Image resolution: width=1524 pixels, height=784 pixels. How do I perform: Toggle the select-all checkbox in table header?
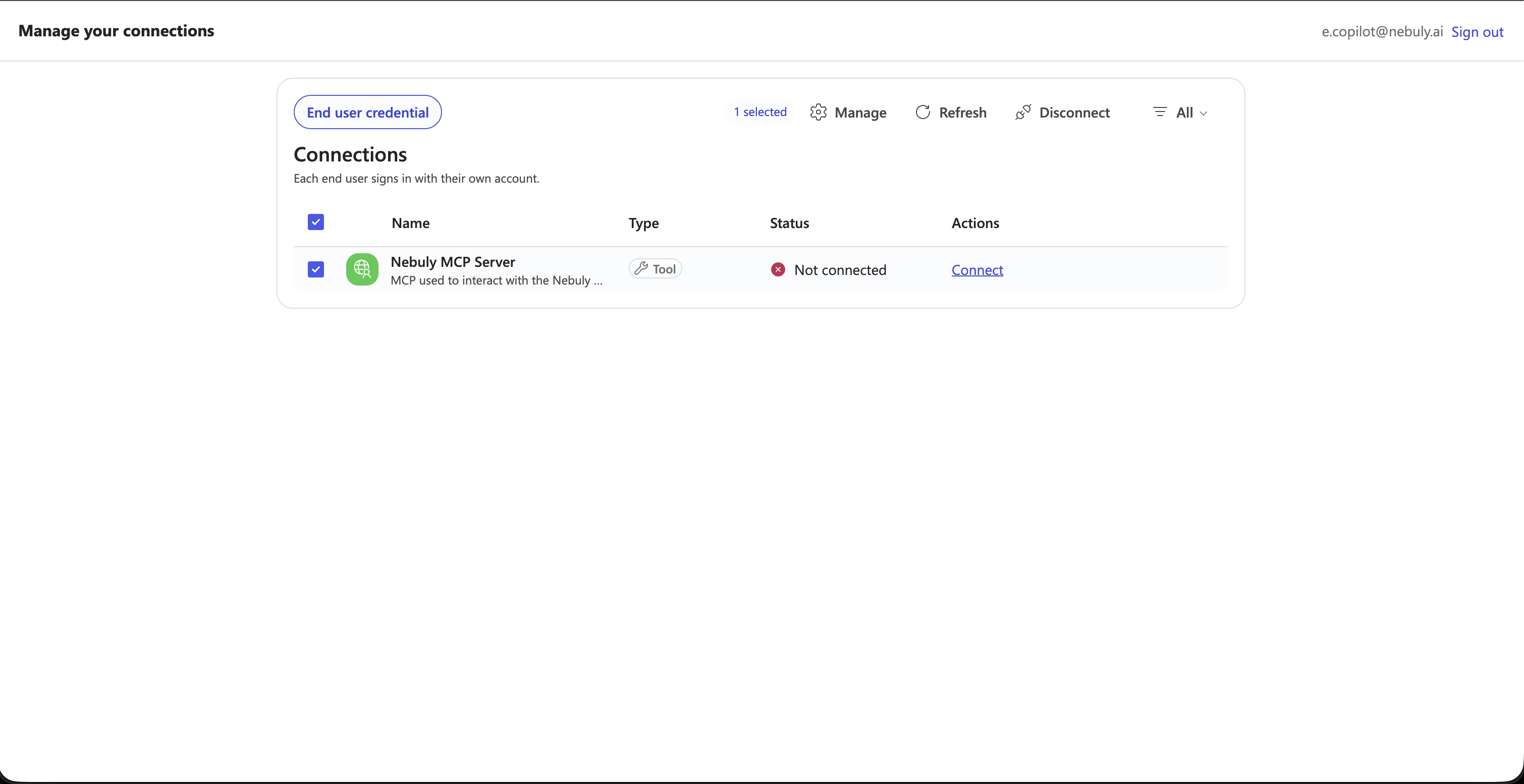coord(316,222)
